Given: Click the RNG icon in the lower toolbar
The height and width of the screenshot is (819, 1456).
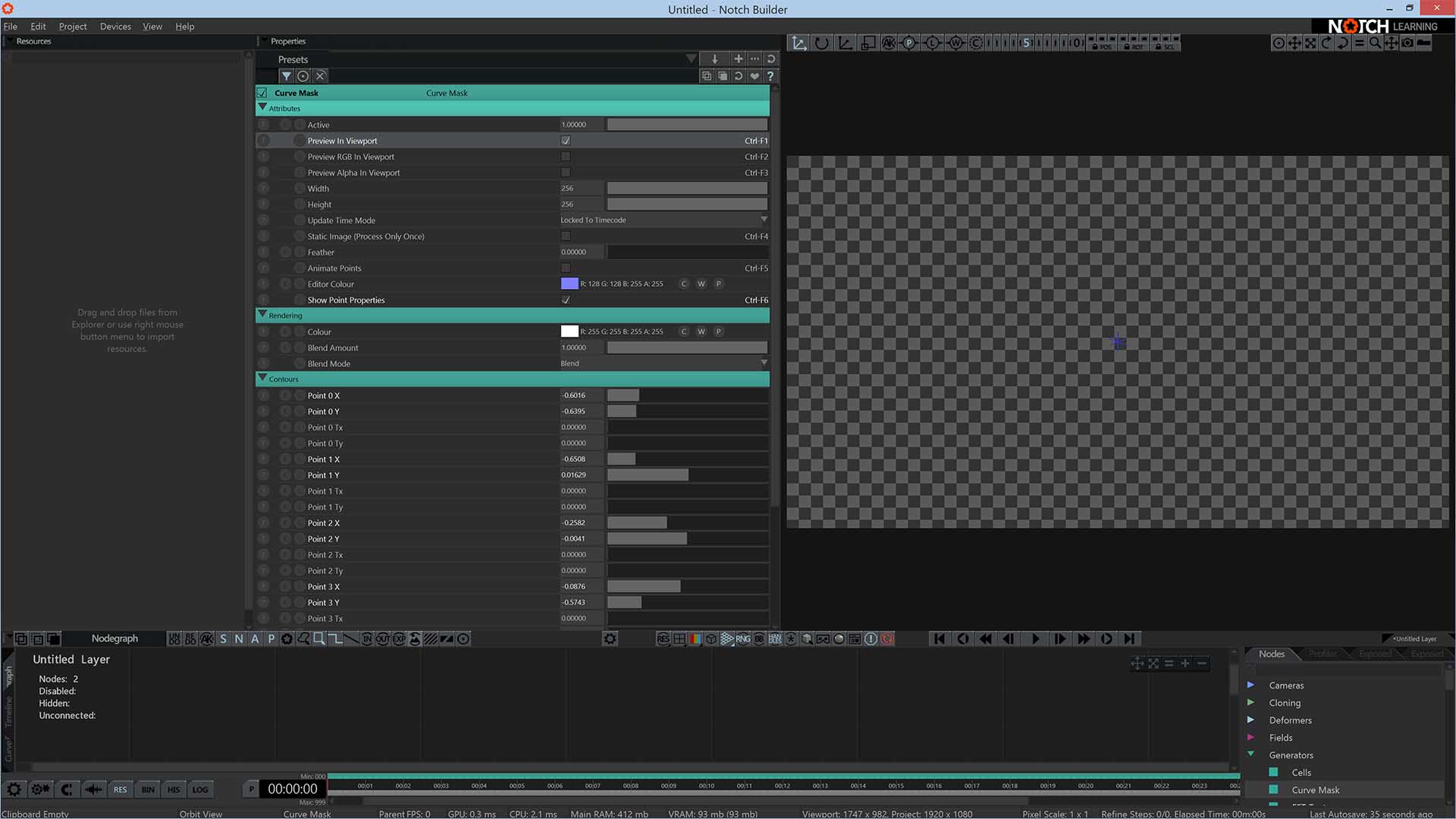Looking at the screenshot, I should 743,639.
